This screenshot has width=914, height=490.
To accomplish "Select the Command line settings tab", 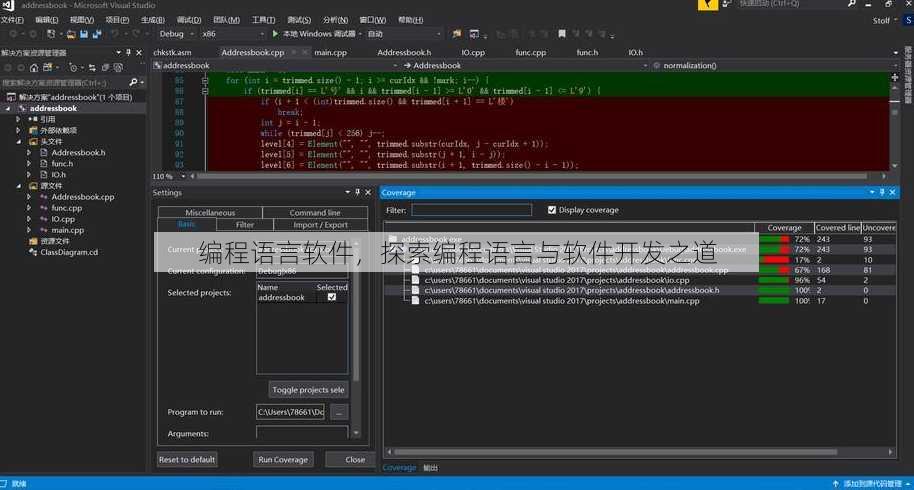I will tap(315, 213).
